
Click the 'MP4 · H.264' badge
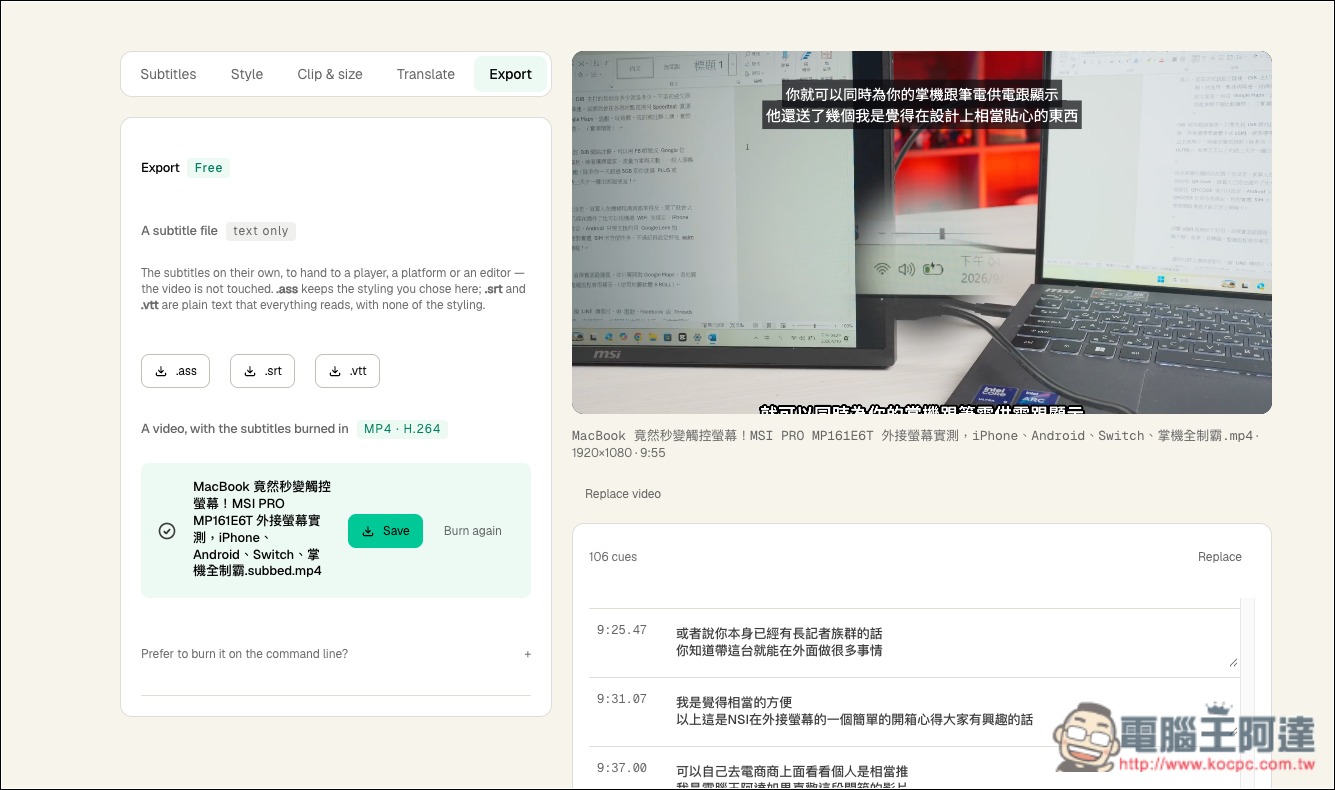coord(402,429)
